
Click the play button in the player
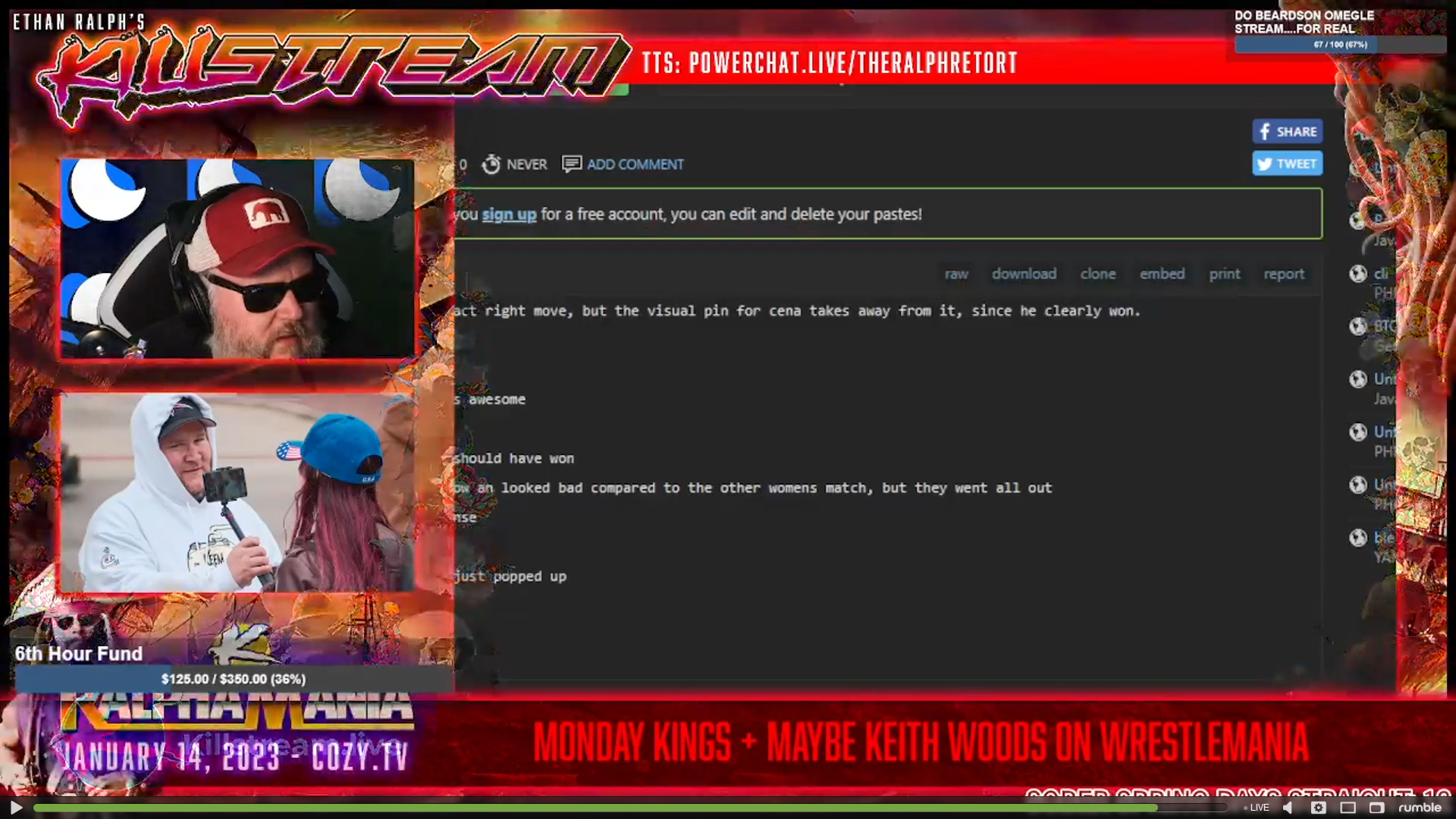[16, 807]
